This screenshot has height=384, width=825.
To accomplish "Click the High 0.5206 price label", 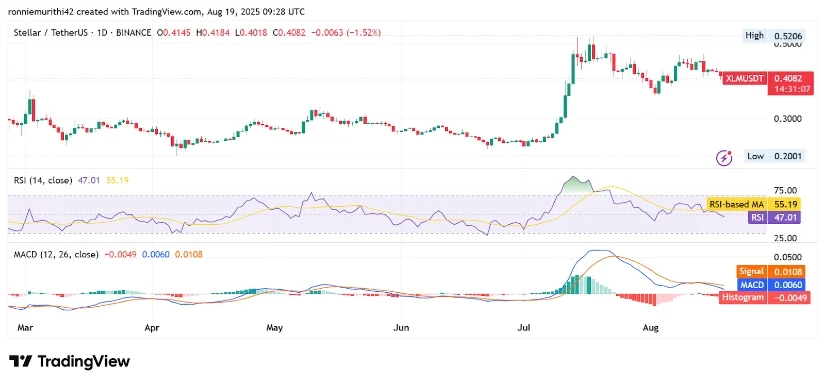I will (773, 36).
